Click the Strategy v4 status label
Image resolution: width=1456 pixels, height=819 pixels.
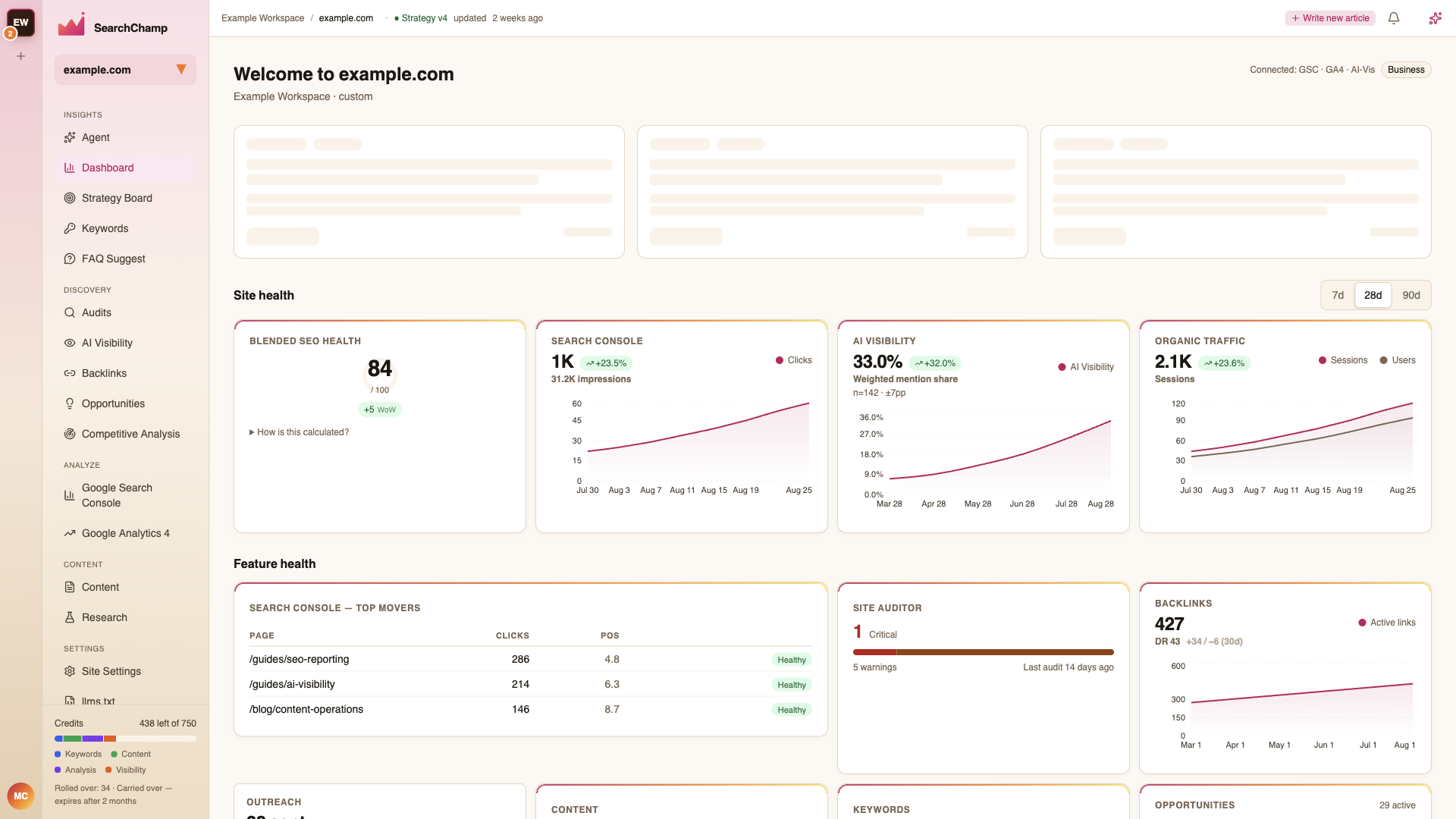[421, 18]
